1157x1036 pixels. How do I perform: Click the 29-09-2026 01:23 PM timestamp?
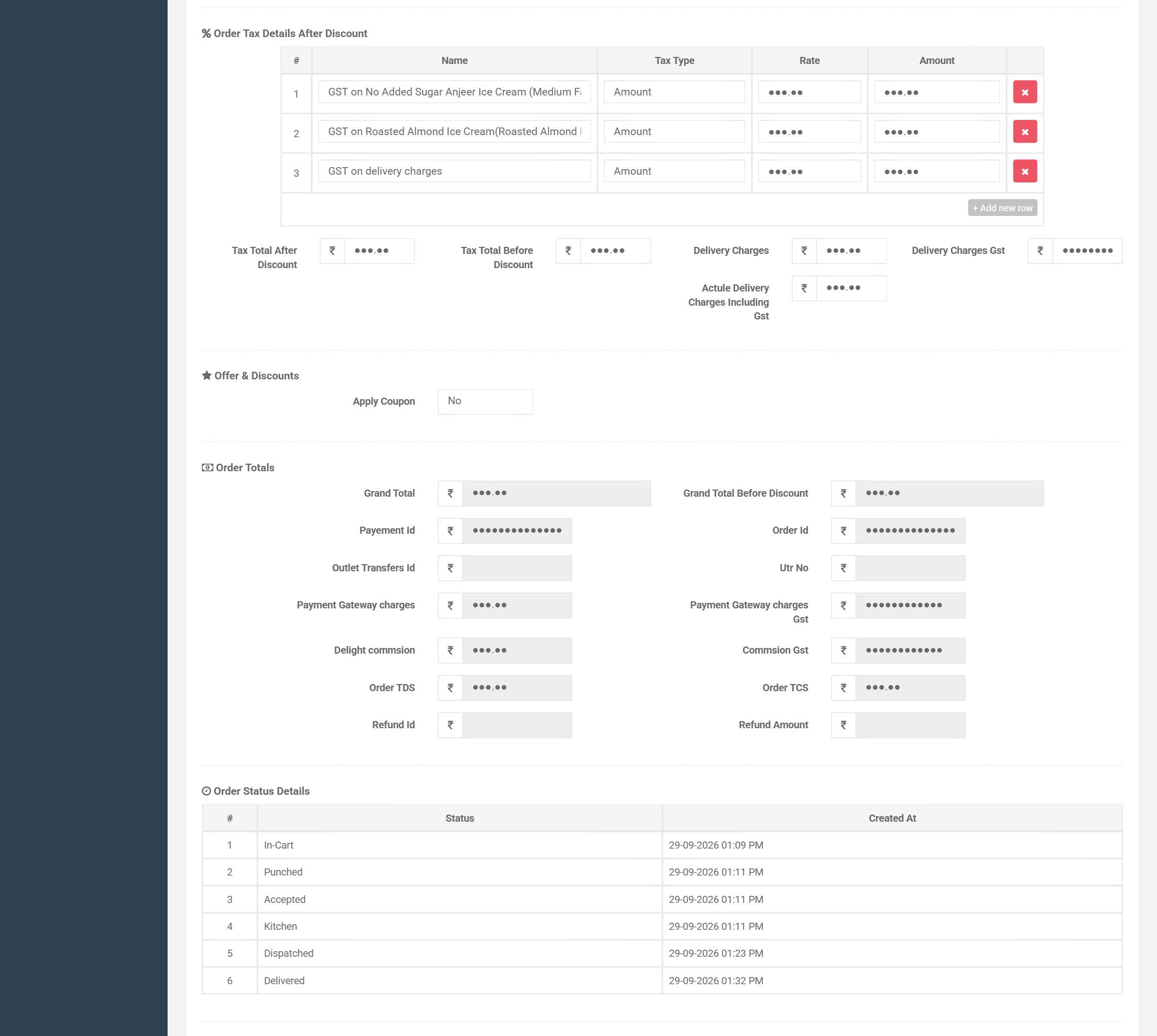pyautogui.click(x=715, y=953)
